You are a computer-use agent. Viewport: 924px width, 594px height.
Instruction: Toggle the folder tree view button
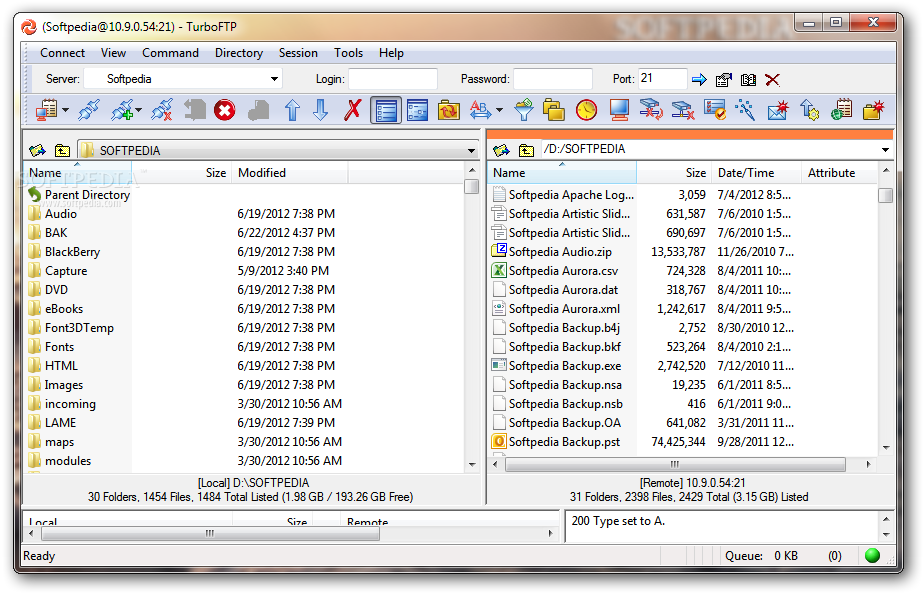point(417,110)
